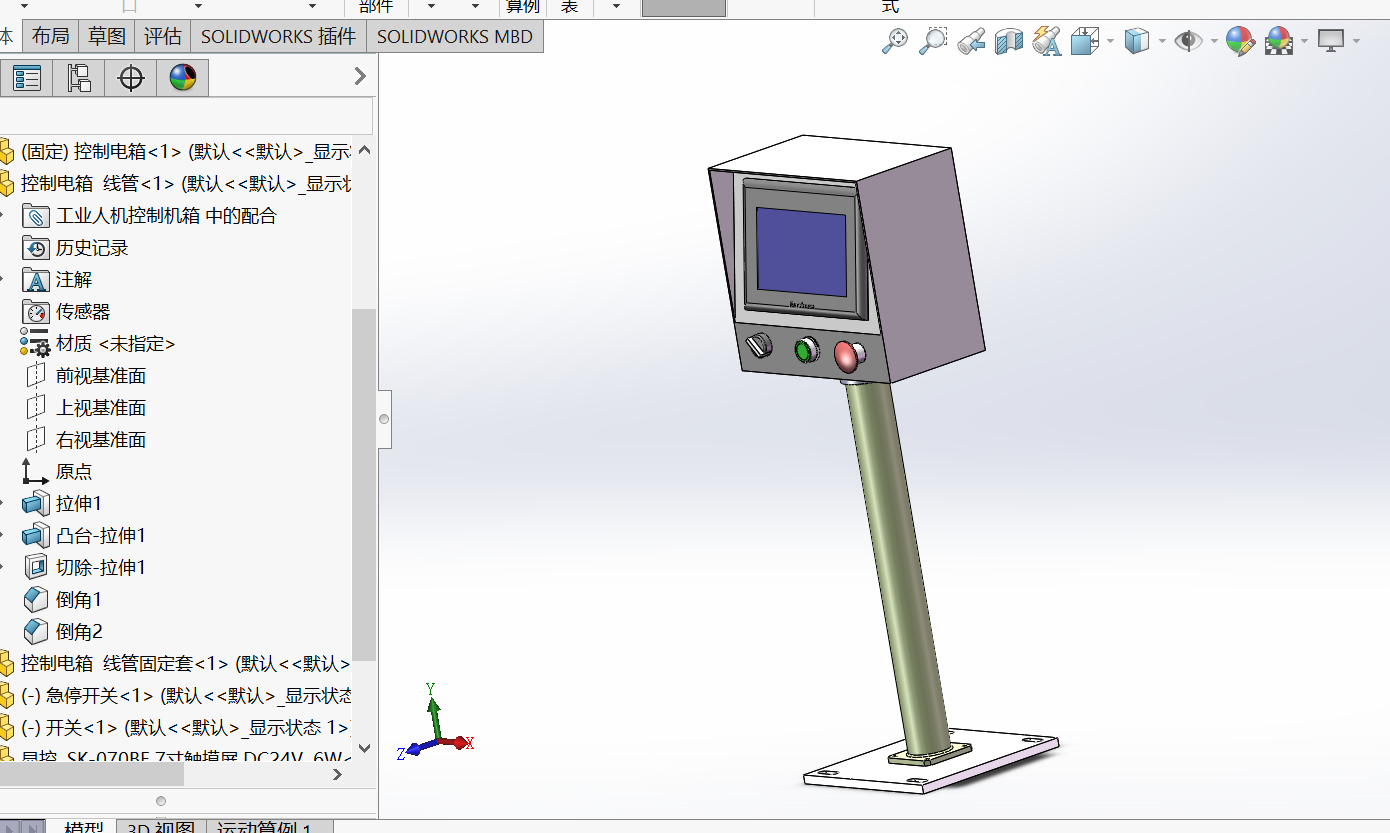Open the Dynamic Annotation Views icon
Viewport: 1390px width, 833px height.
pyautogui.click(x=1047, y=41)
